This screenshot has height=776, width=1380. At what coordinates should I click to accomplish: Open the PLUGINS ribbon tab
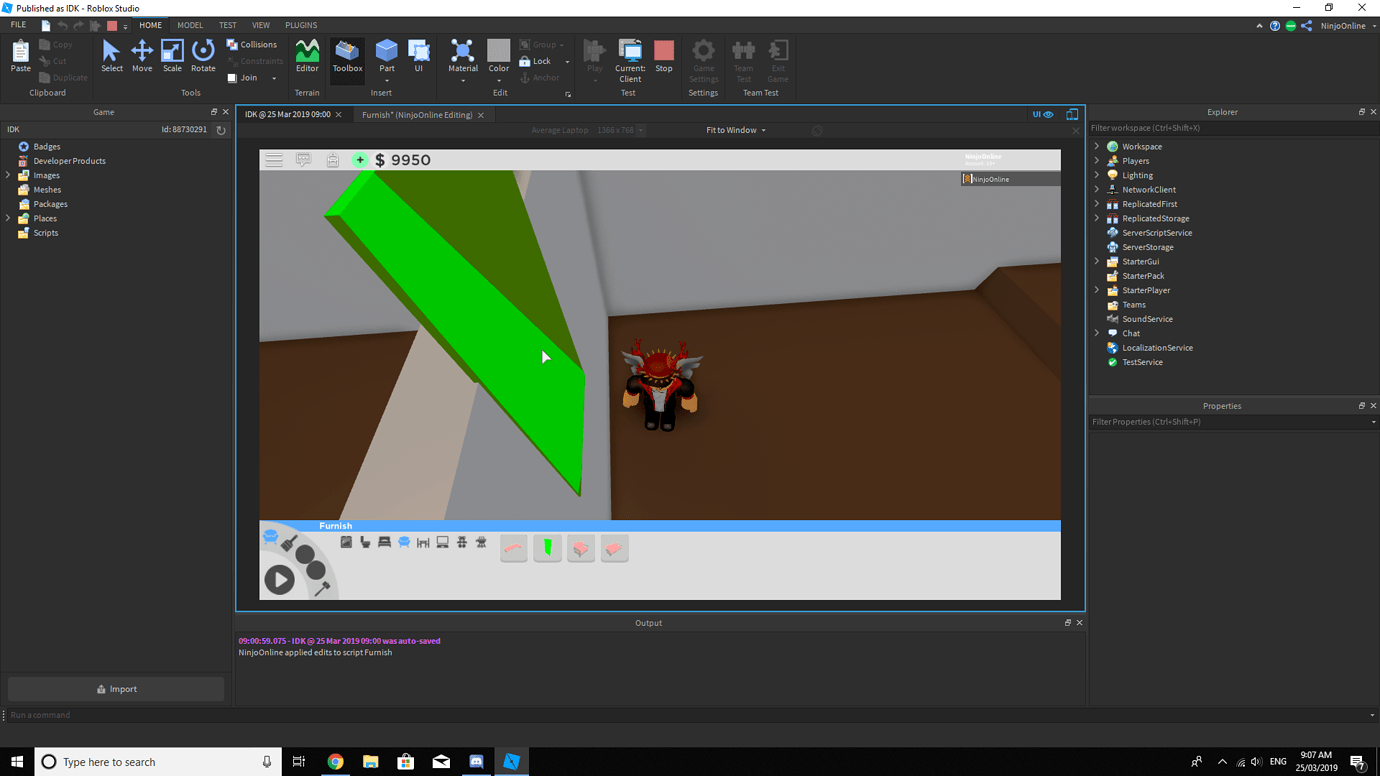tap(301, 25)
